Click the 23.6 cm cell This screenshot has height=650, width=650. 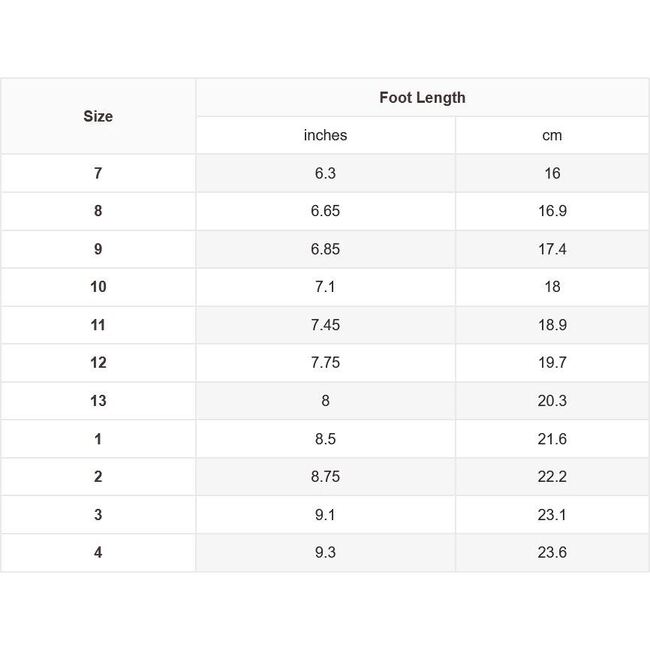pyautogui.click(x=552, y=553)
